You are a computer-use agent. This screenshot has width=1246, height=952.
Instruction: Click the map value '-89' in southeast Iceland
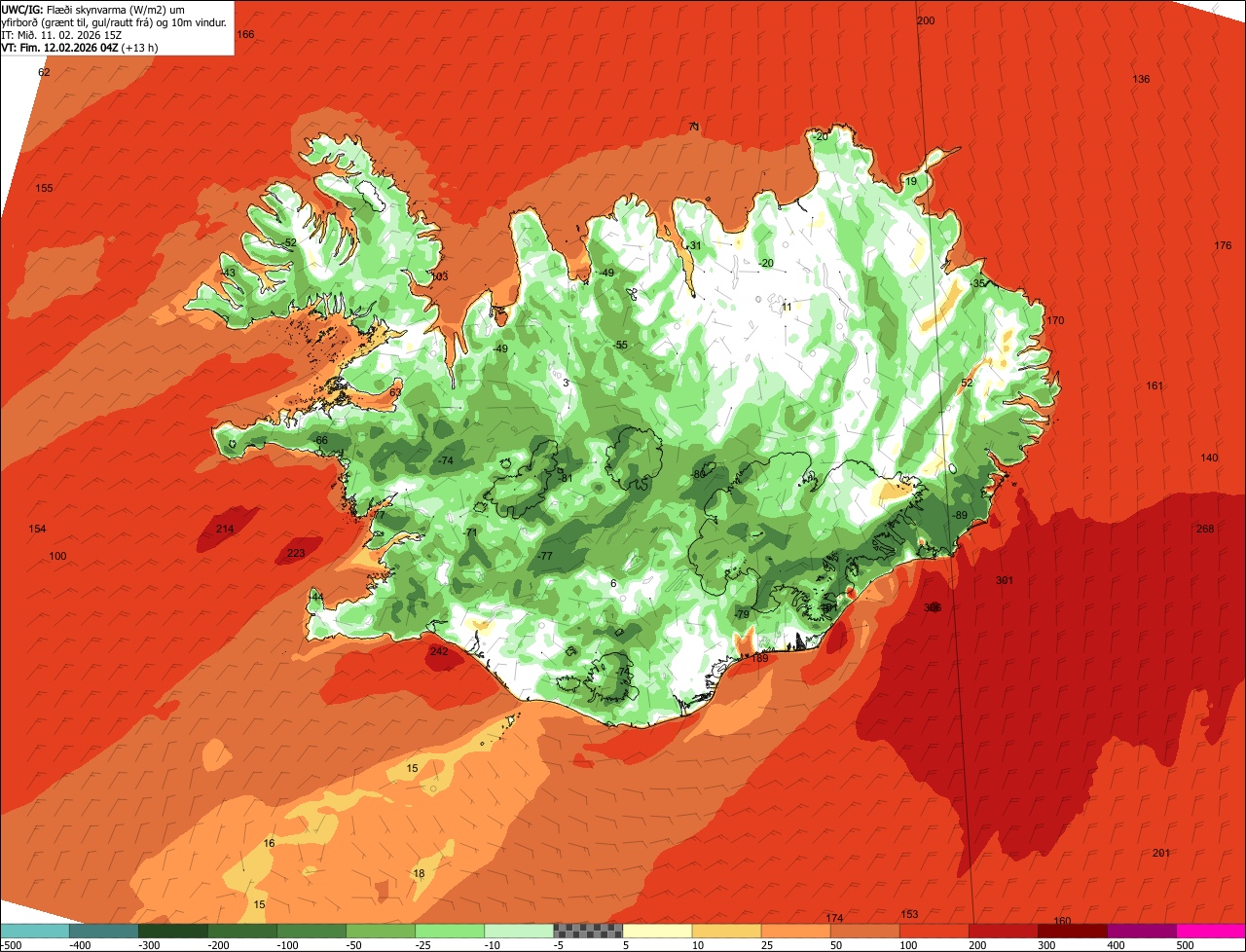point(960,515)
